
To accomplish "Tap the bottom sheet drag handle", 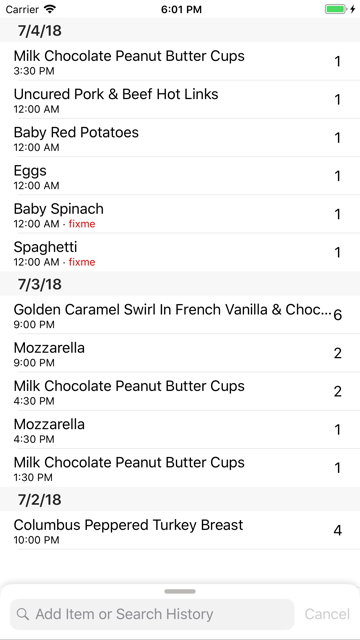I will point(180,591).
